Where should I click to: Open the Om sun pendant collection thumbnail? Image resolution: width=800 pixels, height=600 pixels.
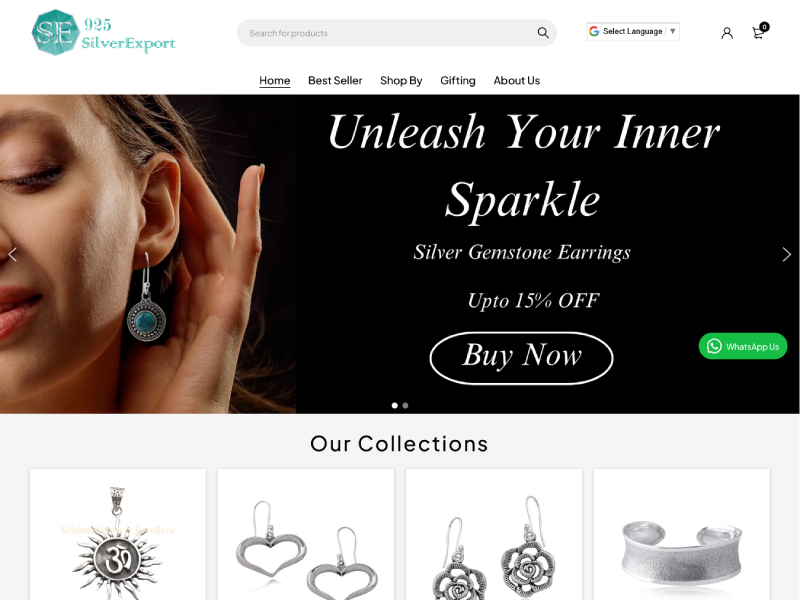click(x=118, y=534)
